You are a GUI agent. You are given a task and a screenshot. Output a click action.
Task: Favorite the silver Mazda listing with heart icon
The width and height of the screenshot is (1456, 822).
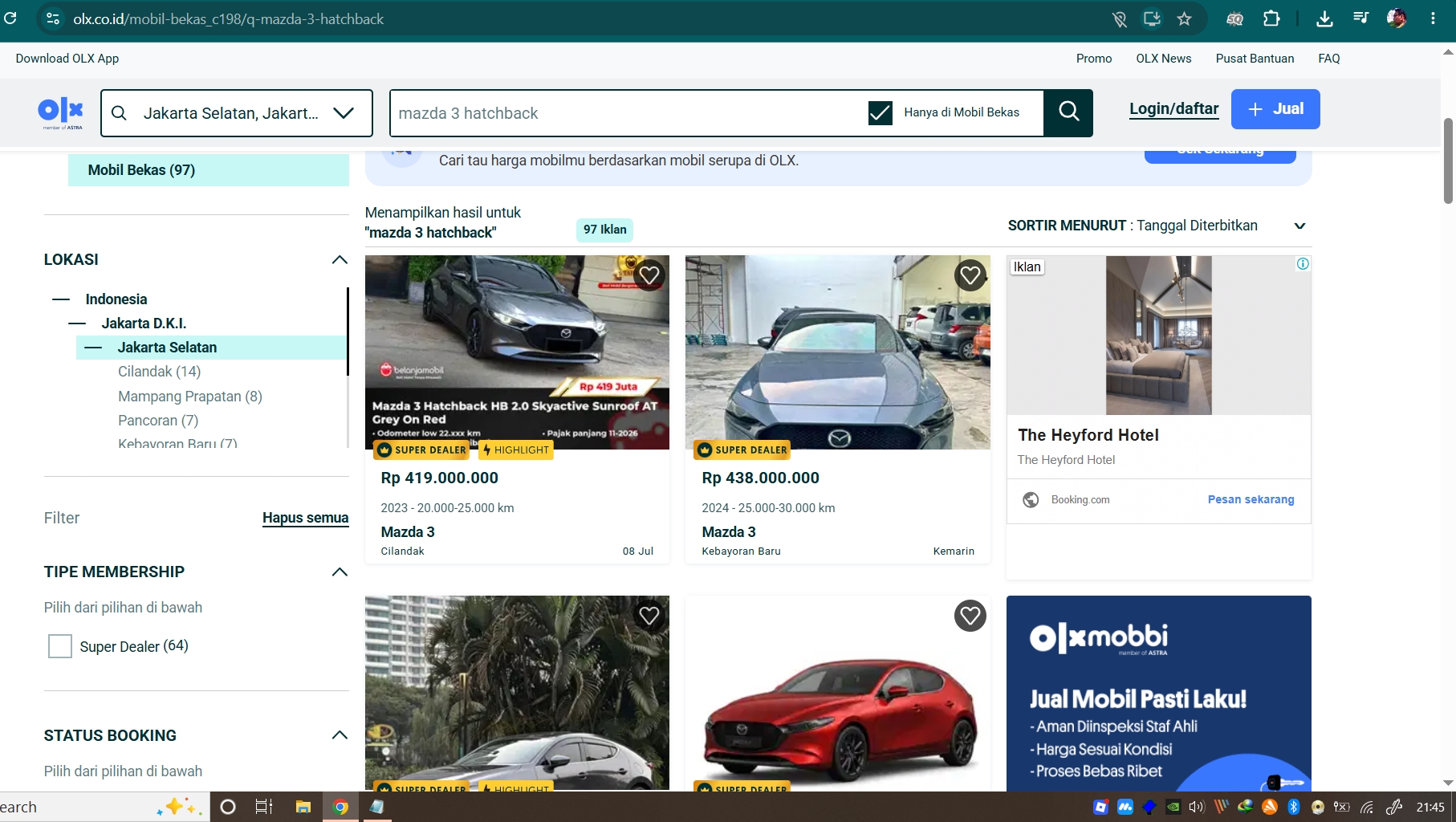pyautogui.click(x=649, y=616)
